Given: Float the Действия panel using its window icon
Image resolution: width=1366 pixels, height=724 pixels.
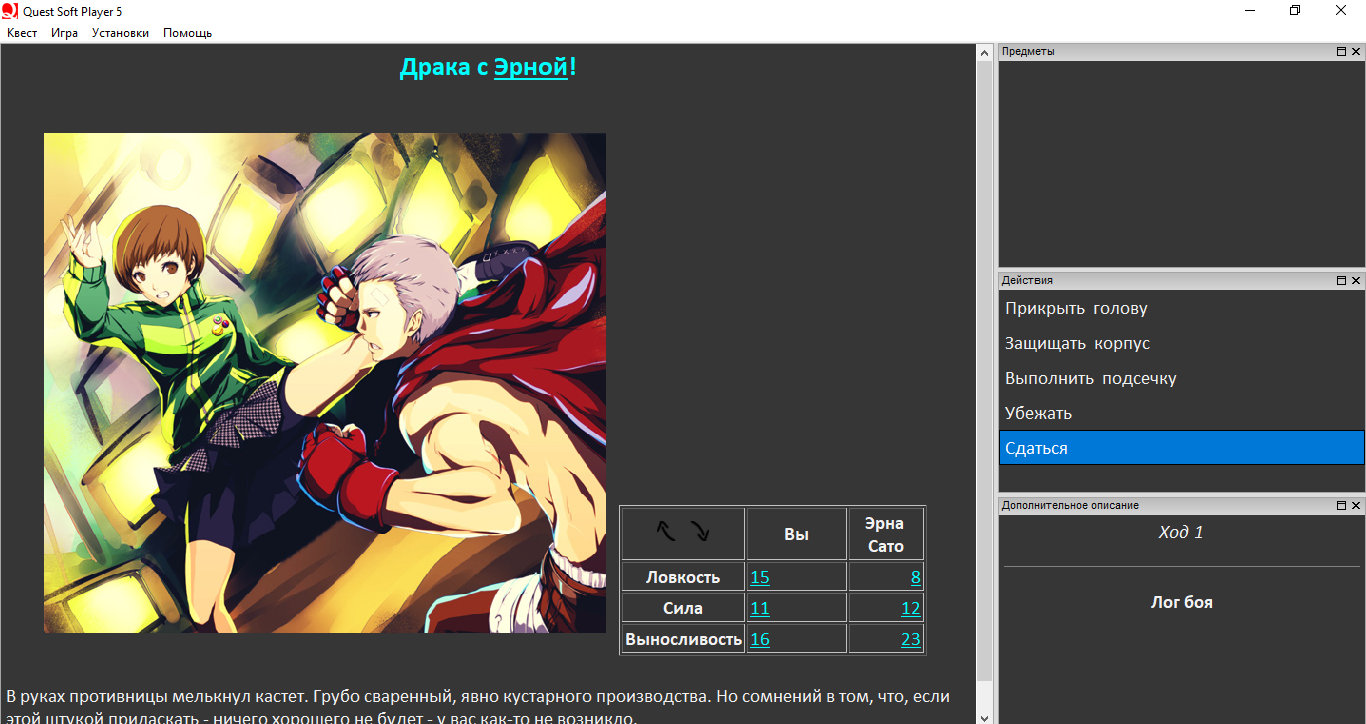Looking at the screenshot, I should pos(1341,281).
